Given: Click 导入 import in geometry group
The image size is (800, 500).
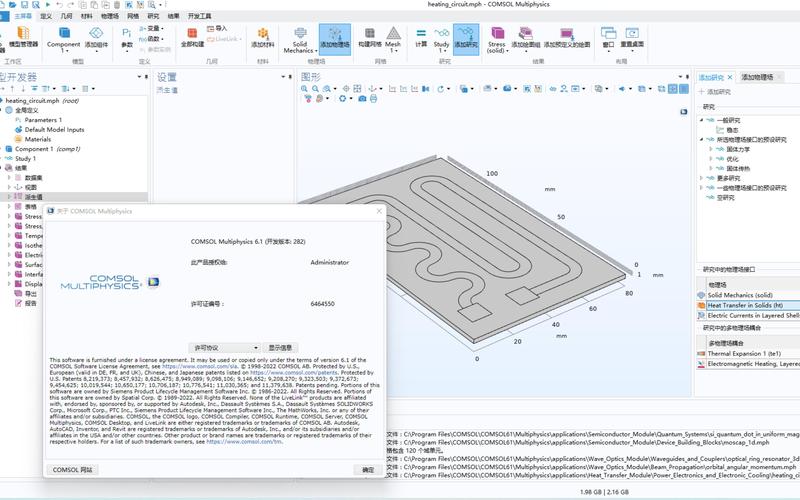Looking at the screenshot, I should coord(217,29).
